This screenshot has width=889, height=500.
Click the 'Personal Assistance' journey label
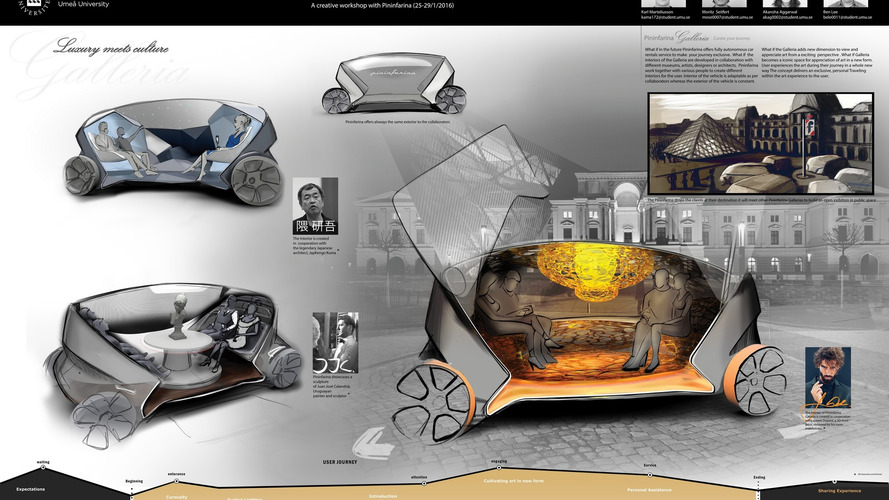tap(649, 490)
